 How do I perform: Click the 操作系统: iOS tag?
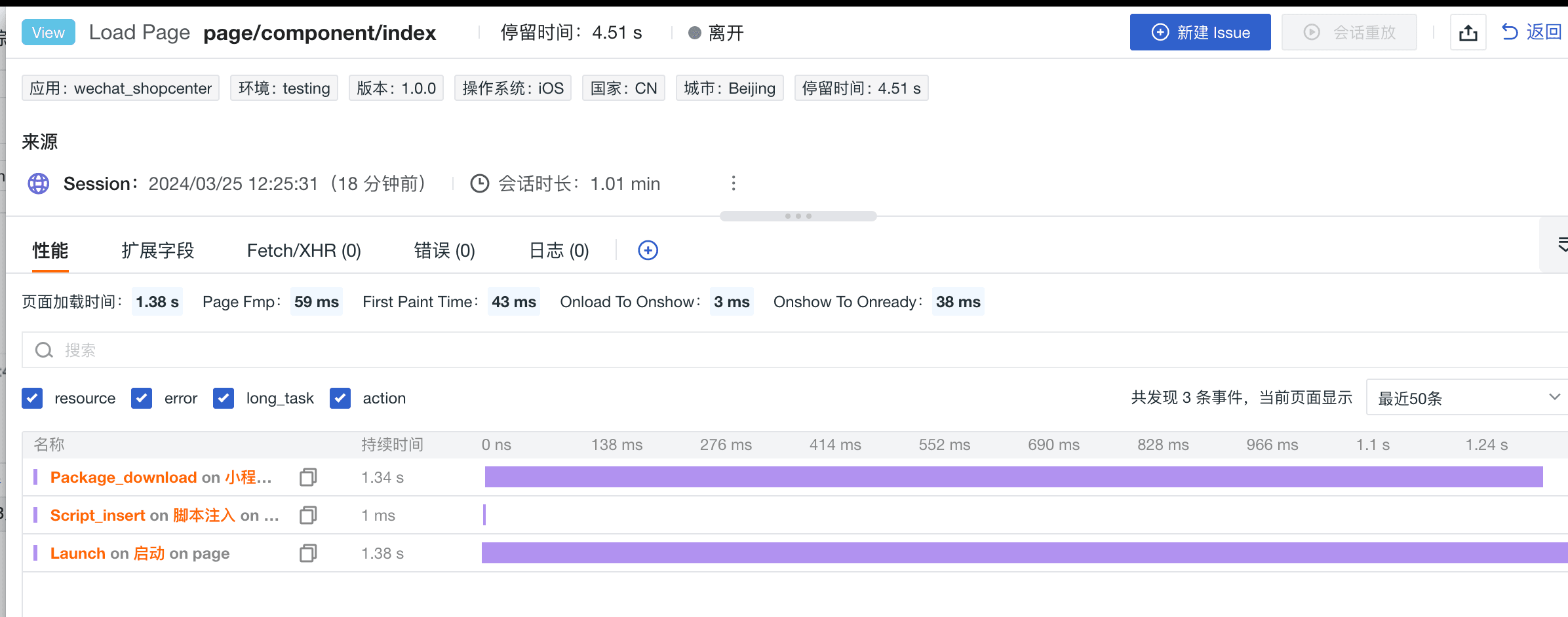[x=513, y=88]
